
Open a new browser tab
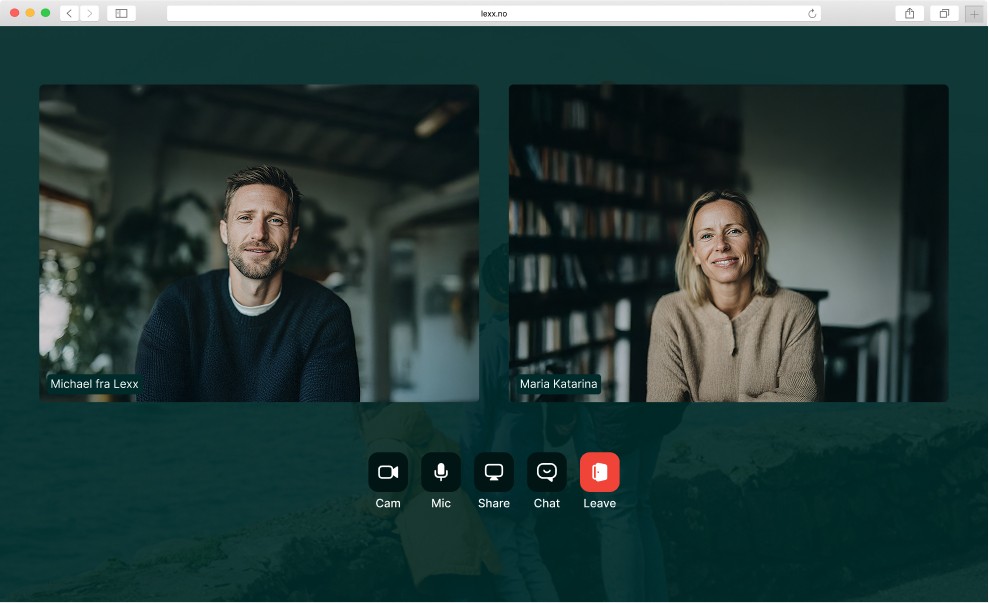[x=974, y=13]
